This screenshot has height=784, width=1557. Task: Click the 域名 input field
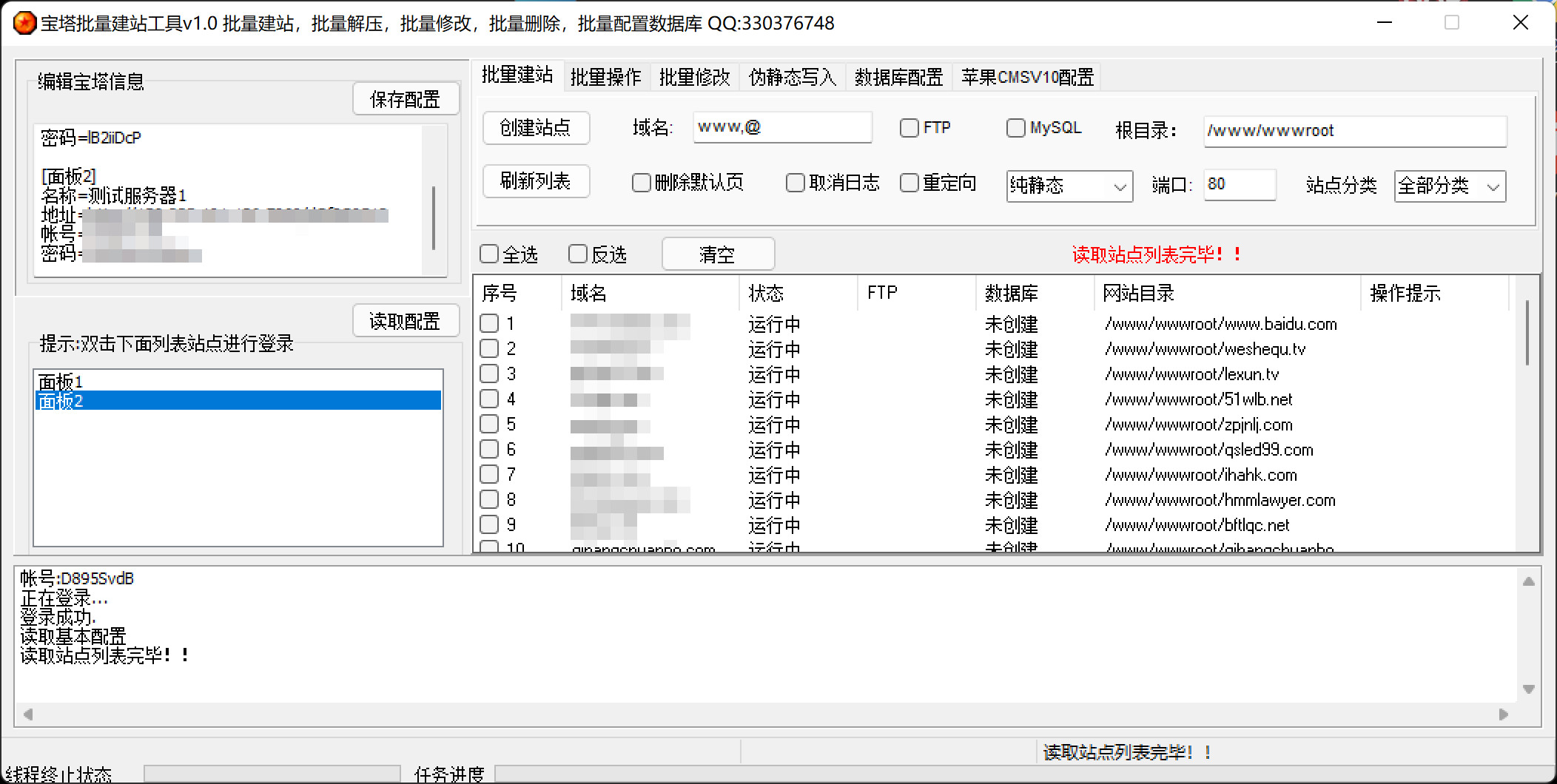tap(783, 127)
